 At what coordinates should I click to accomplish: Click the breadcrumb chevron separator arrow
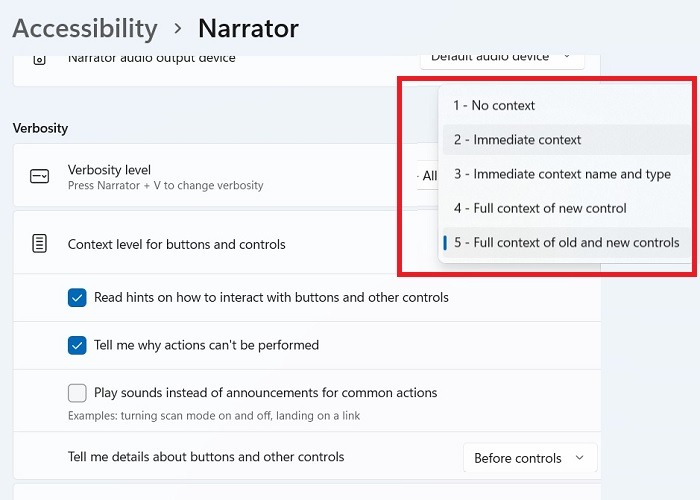click(x=178, y=29)
